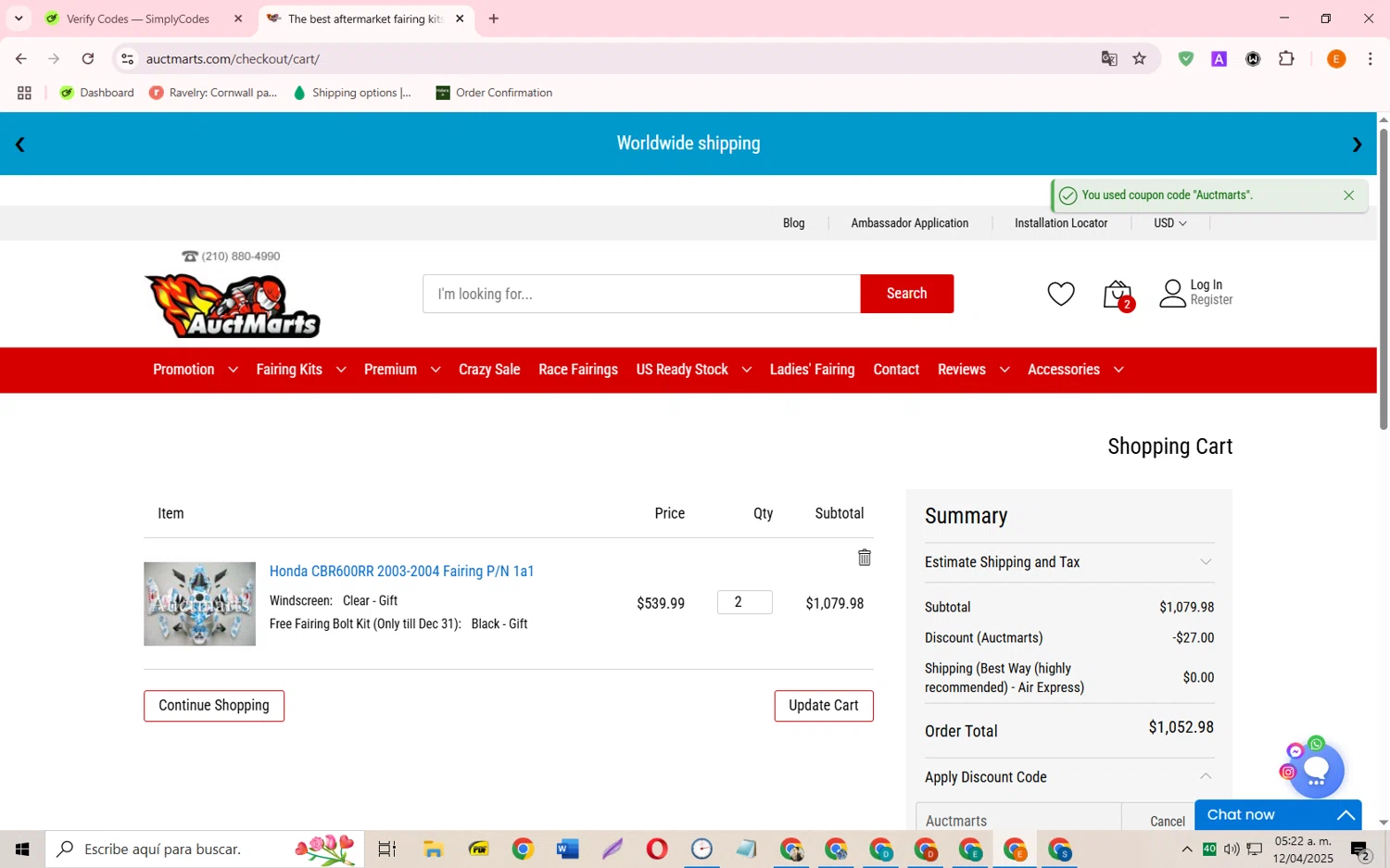Click the Search button

coord(906,294)
